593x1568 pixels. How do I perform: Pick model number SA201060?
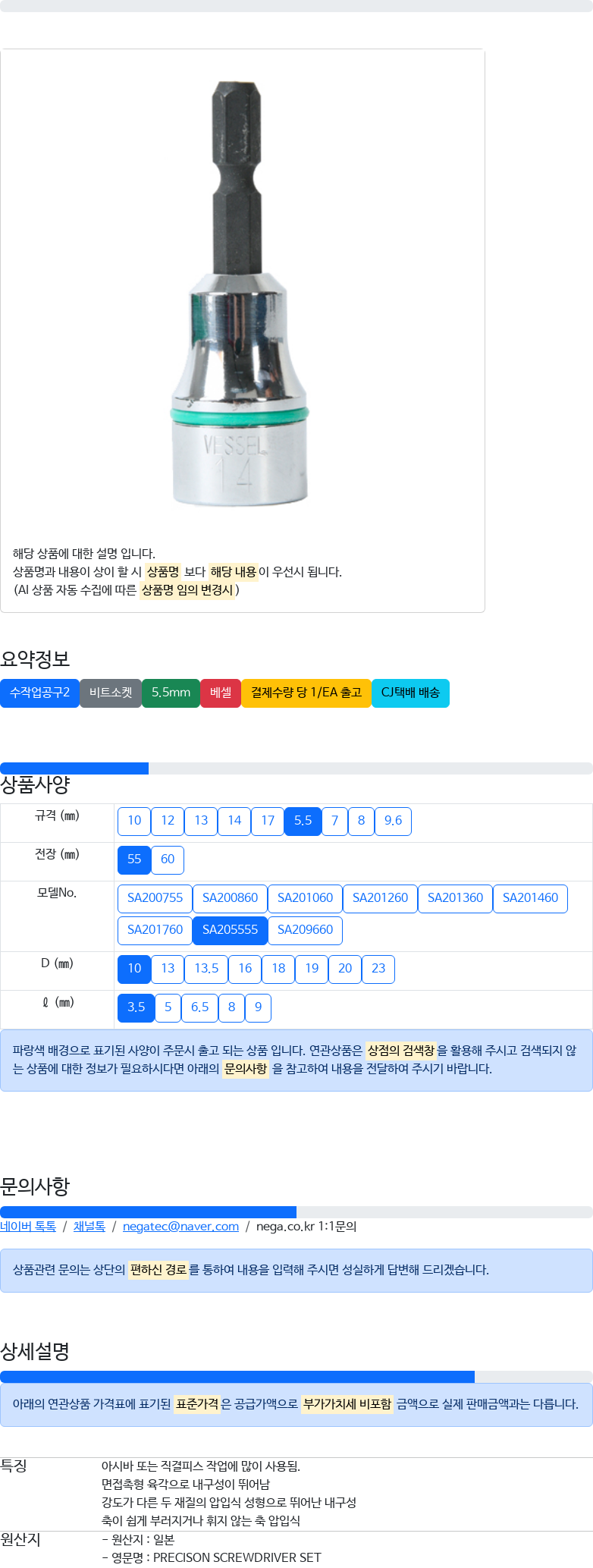tap(305, 898)
